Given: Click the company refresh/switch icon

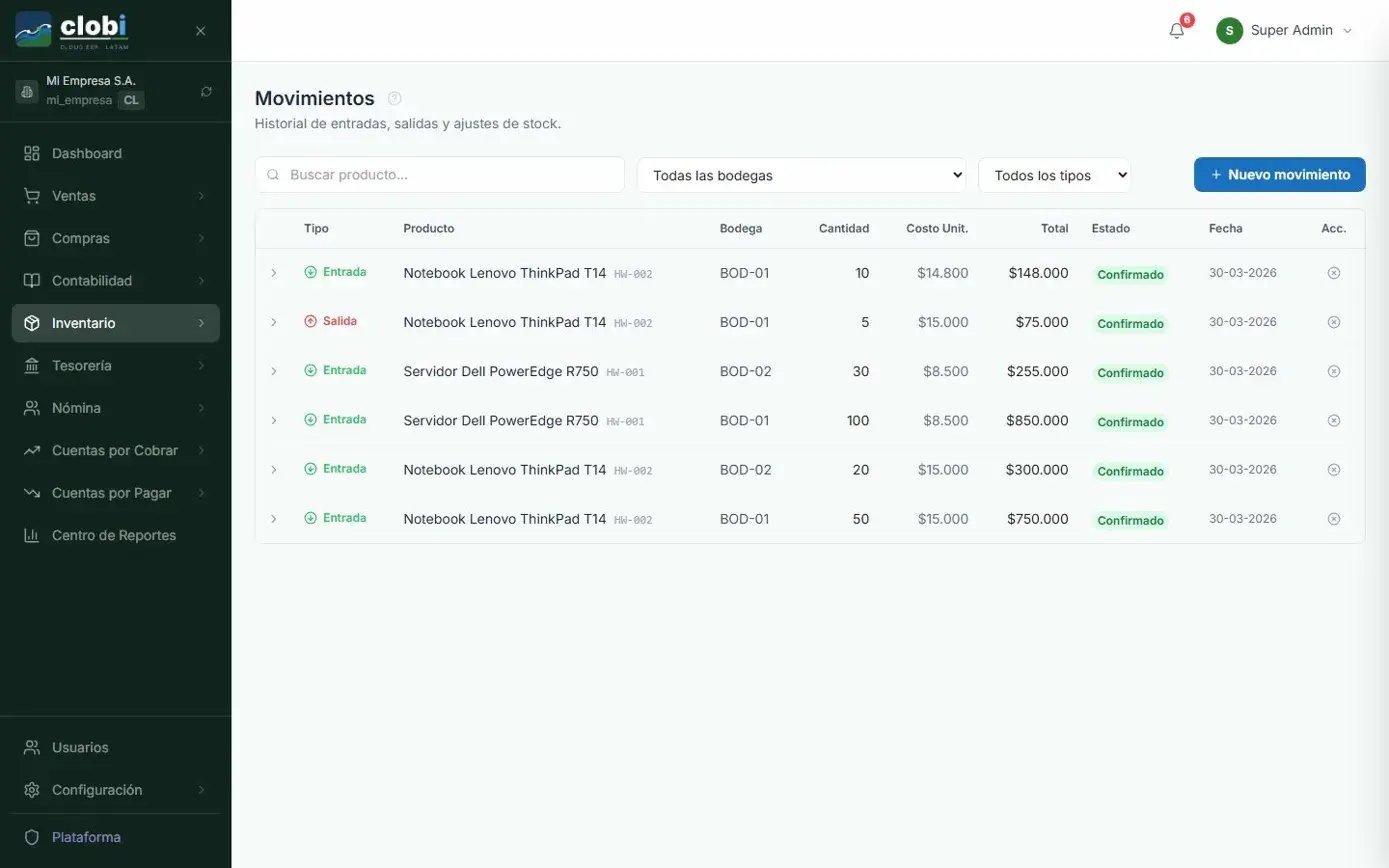Looking at the screenshot, I should pos(206,91).
